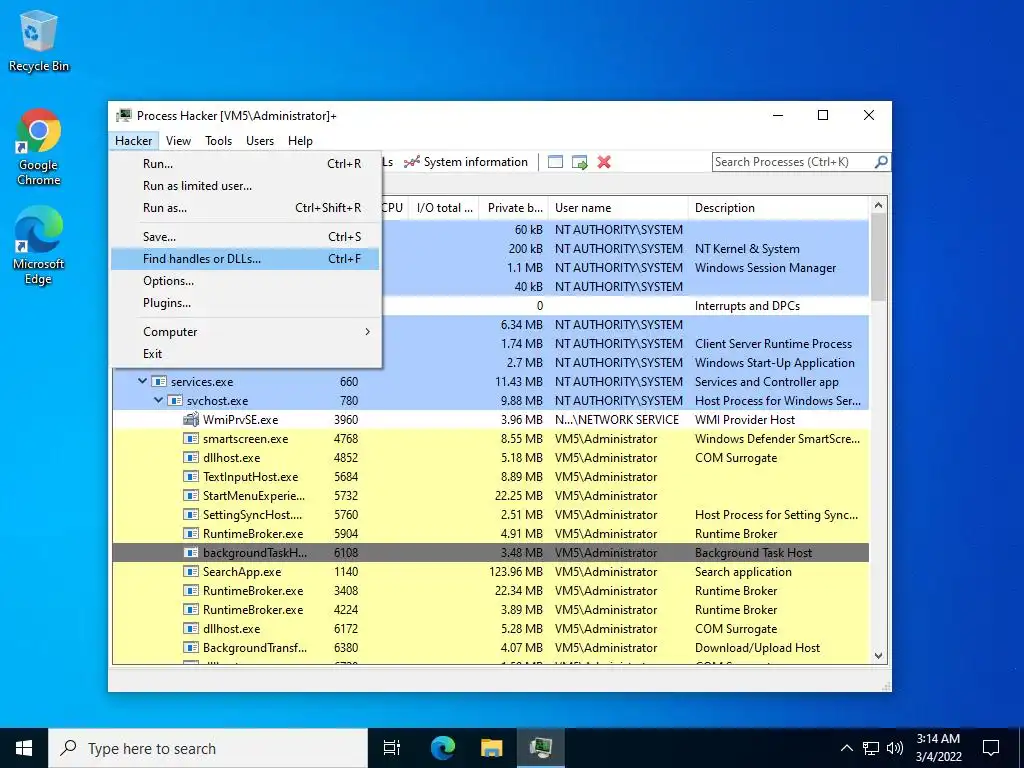
Task: Select the SettingSyncHost.... process row
Action: pos(491,515)
